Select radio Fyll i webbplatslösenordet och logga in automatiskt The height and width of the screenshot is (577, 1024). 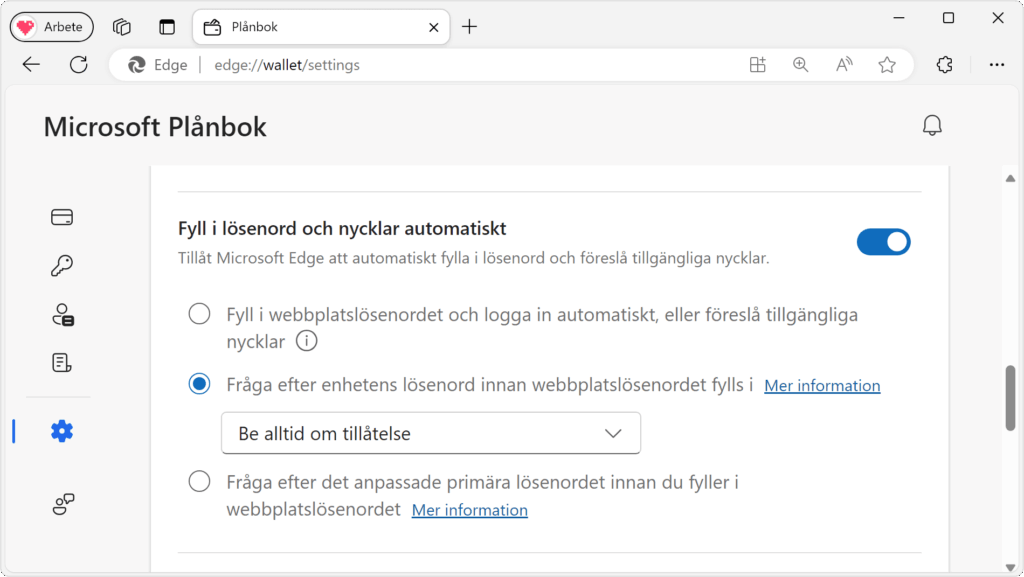[199, 314]
